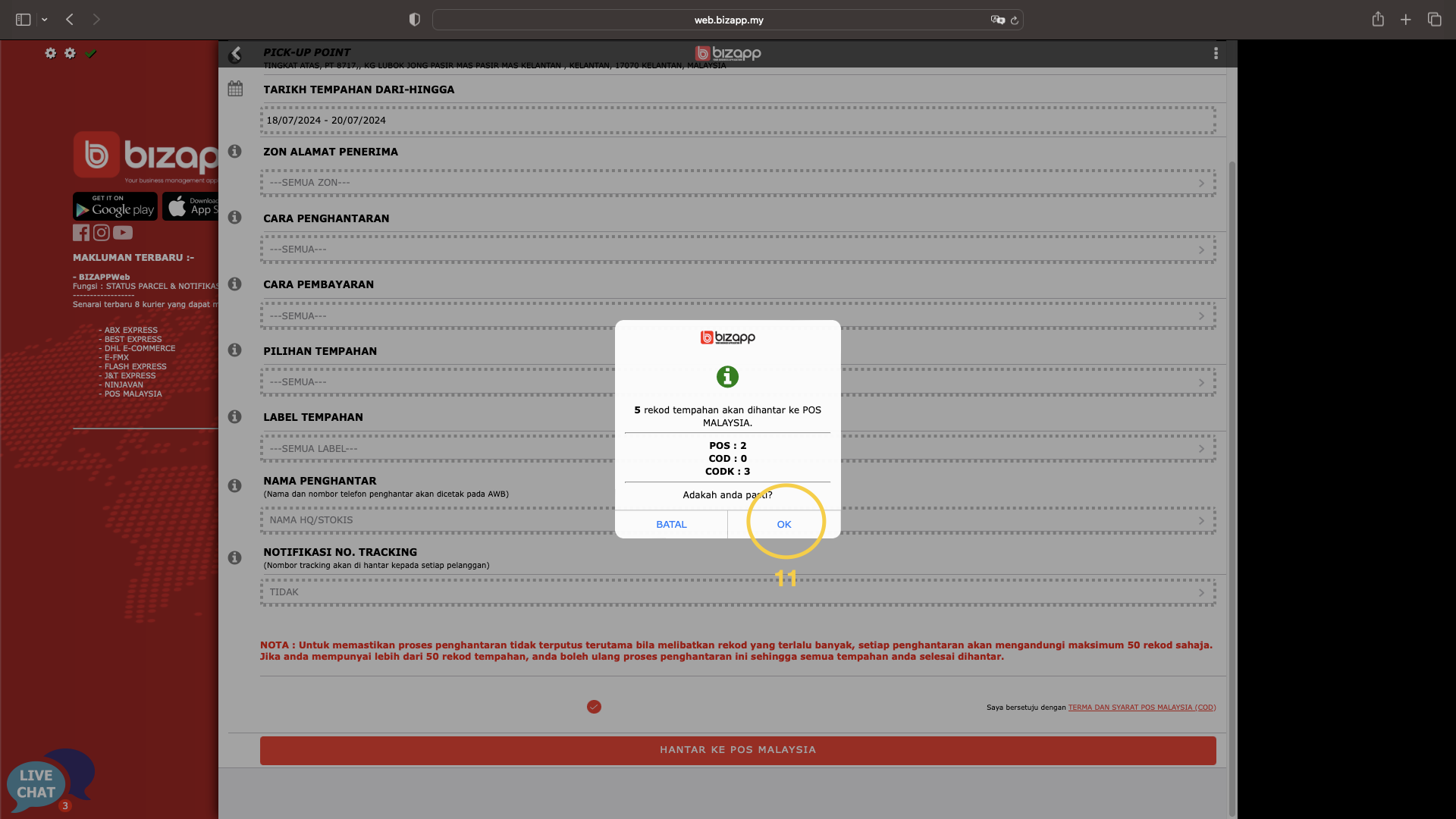Image resolution: width=1456 pixels, height=819 pixels.
Task: Toggle the Safari sidebar button
Action: click(x=24, y=20)
